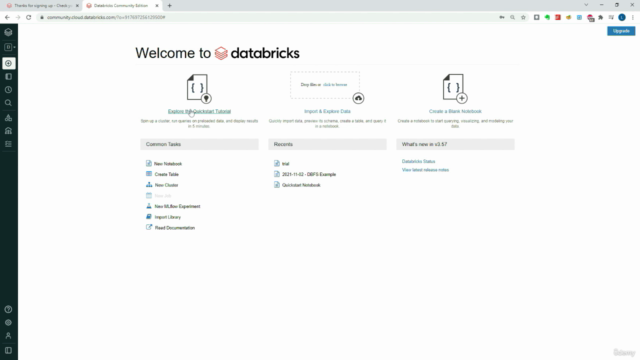This screenshot has height=360, width=640.
Task: Select Import Library under Common Tasks
Action: coord(168,217)
